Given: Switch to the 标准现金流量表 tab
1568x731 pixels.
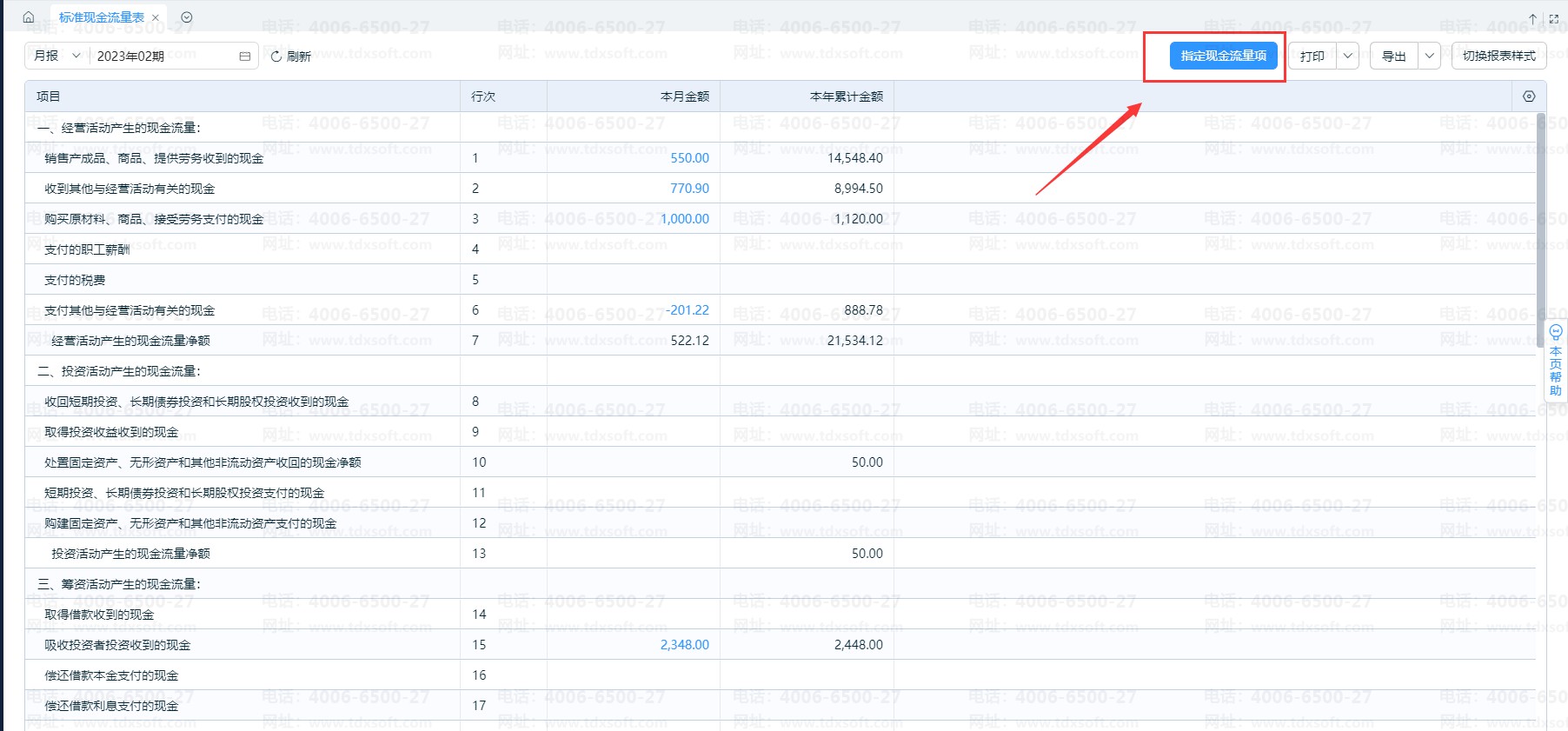Looking at the screenshot, I should pos(101,17).
